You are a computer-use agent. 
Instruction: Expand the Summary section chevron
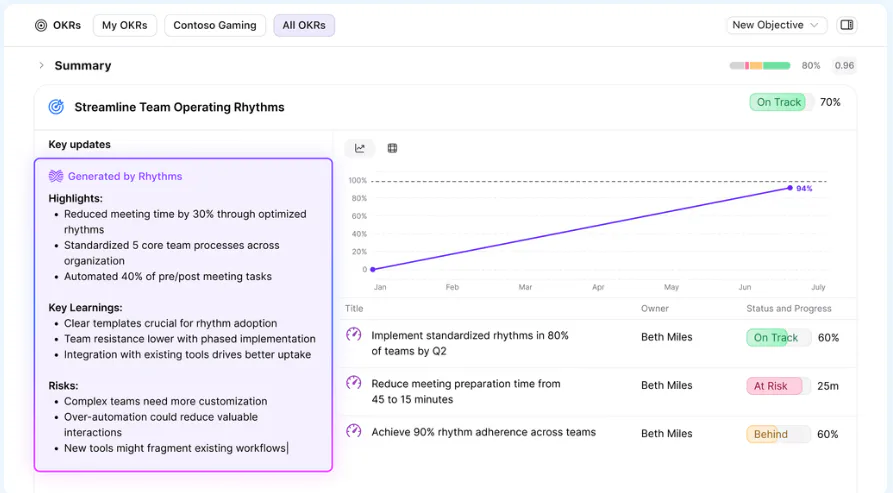41,65
